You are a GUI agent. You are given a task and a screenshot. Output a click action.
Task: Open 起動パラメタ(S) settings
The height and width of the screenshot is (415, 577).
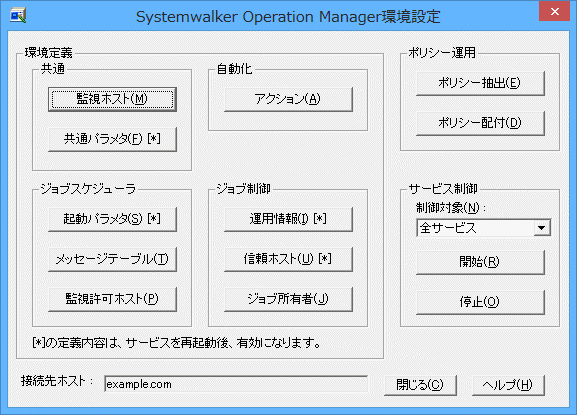[x=112, y=219]
